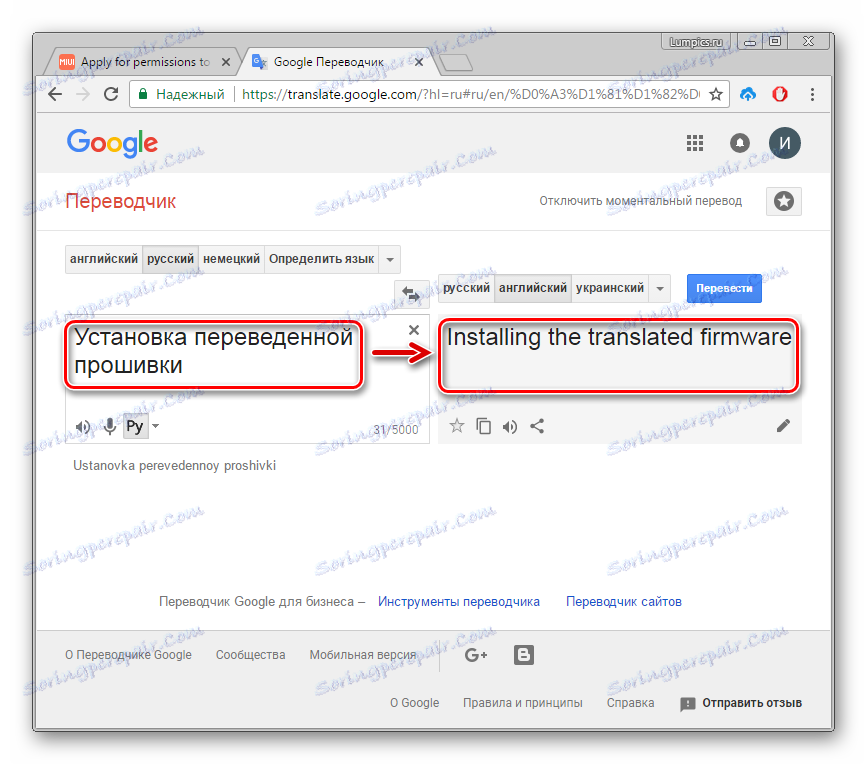867x764 pixels.
Task: Listen to the Russian source text
Action: pos(83,426)
